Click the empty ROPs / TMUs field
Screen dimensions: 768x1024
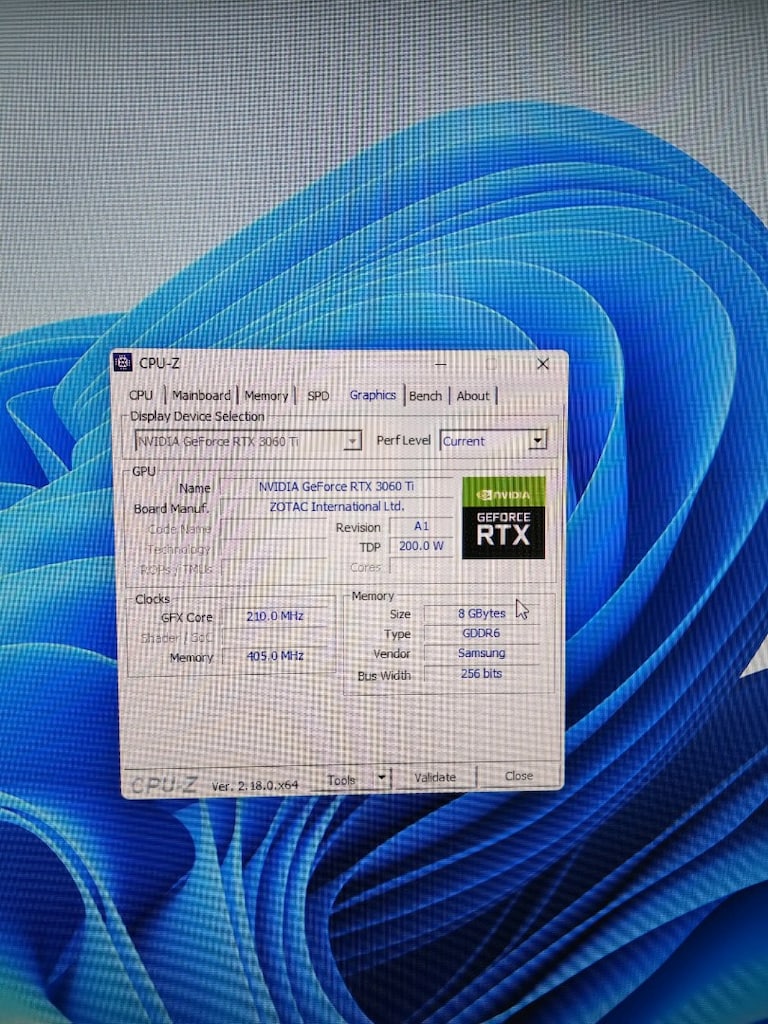coord(274,568)
